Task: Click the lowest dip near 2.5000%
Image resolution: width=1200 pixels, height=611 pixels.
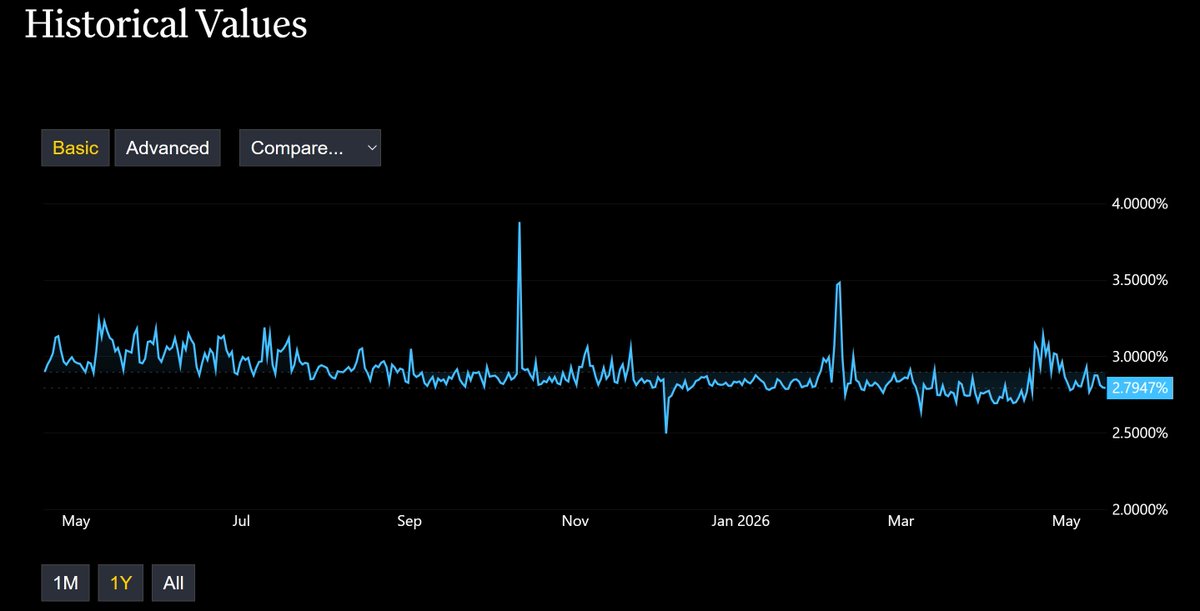Action: pos(666,432)
